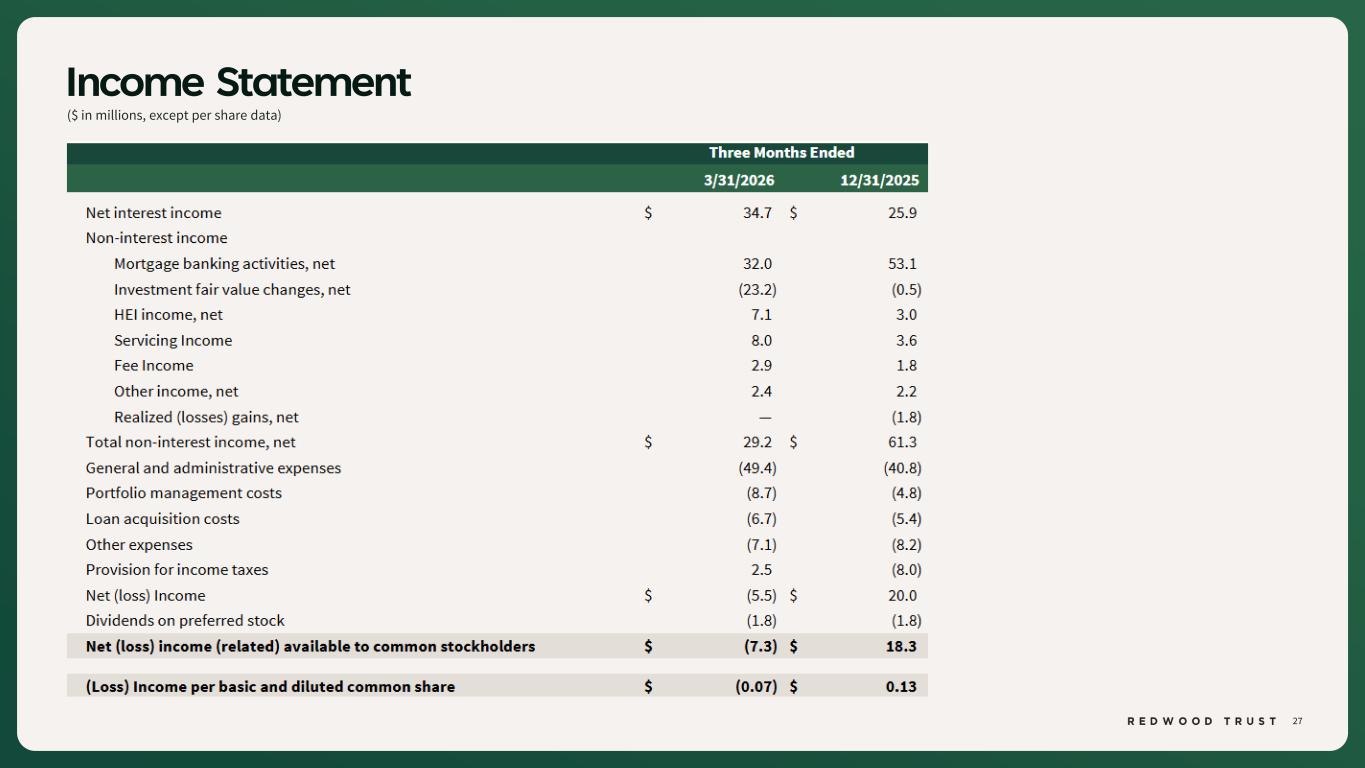The image size is (1365, 768).
Task: Select Dividends on preferred stock label
Action: tap(185, 621)
